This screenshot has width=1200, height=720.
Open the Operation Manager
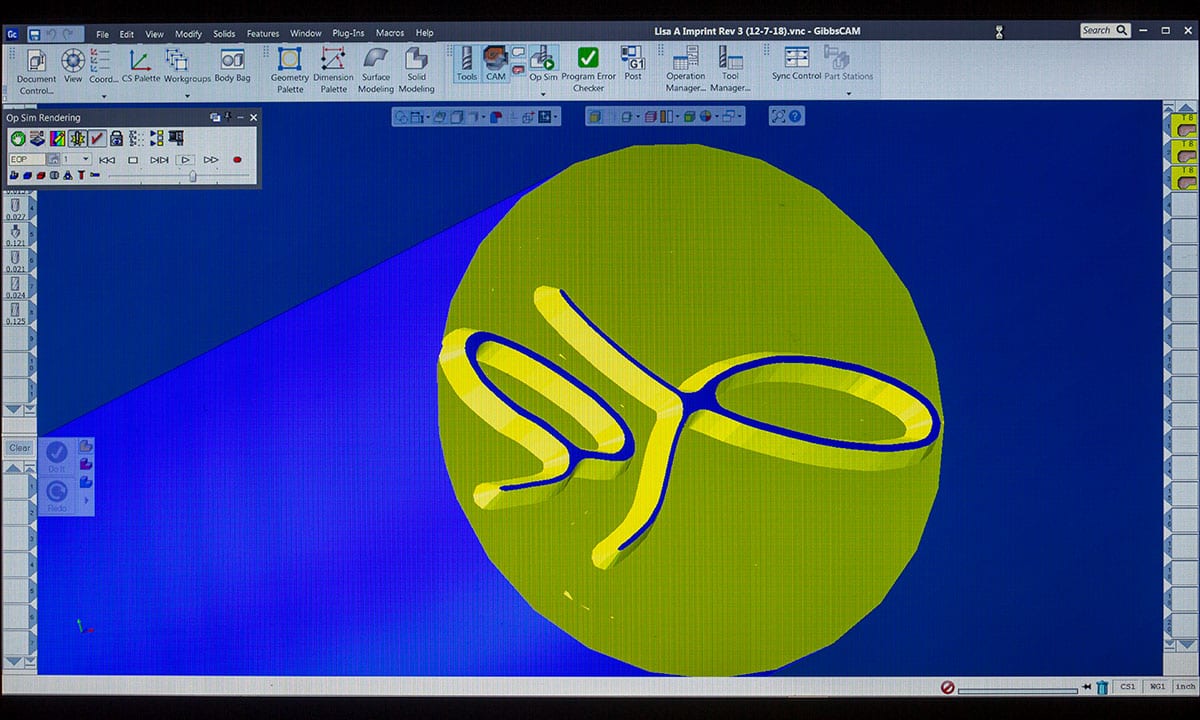click(x=686, y=70)
